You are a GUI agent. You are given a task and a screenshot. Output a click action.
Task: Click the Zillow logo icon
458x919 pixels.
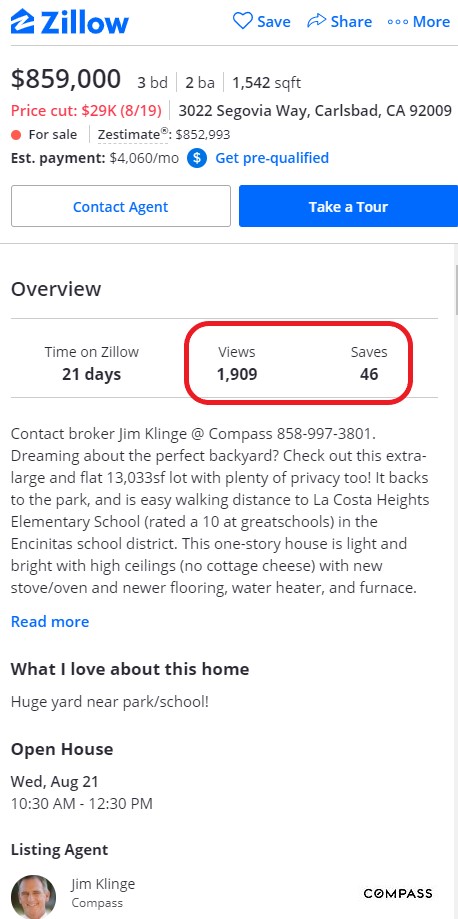(x=22, y=22)
